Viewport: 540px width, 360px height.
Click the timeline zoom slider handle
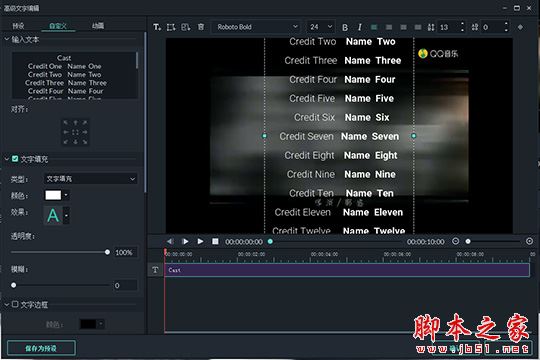click(x=468, y=241)
